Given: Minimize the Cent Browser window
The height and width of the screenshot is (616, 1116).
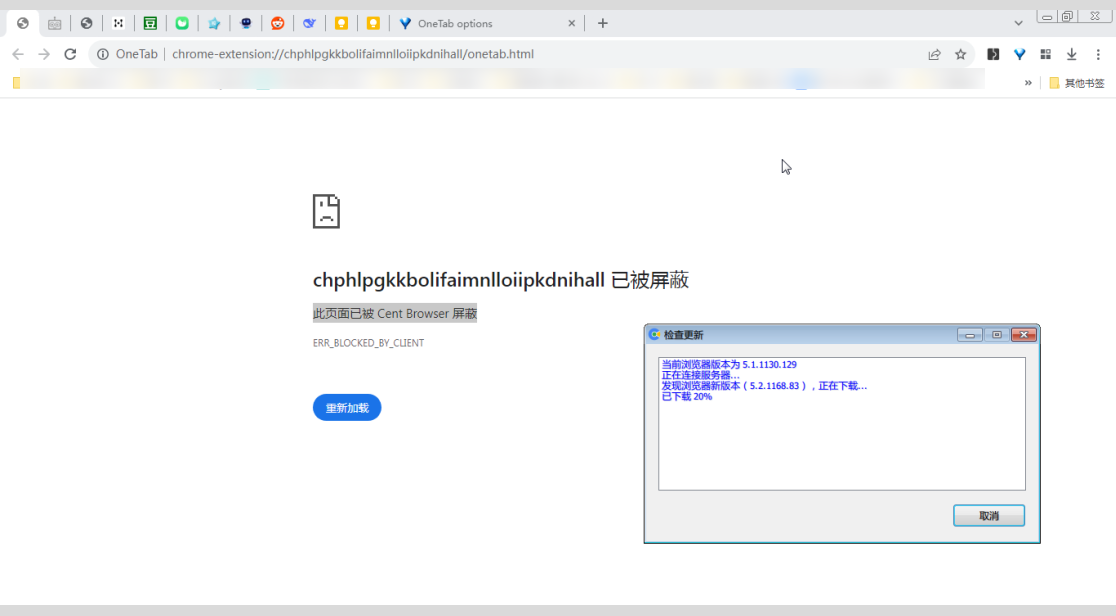Looking at the screenshot, I should (x=1046, y=16).
